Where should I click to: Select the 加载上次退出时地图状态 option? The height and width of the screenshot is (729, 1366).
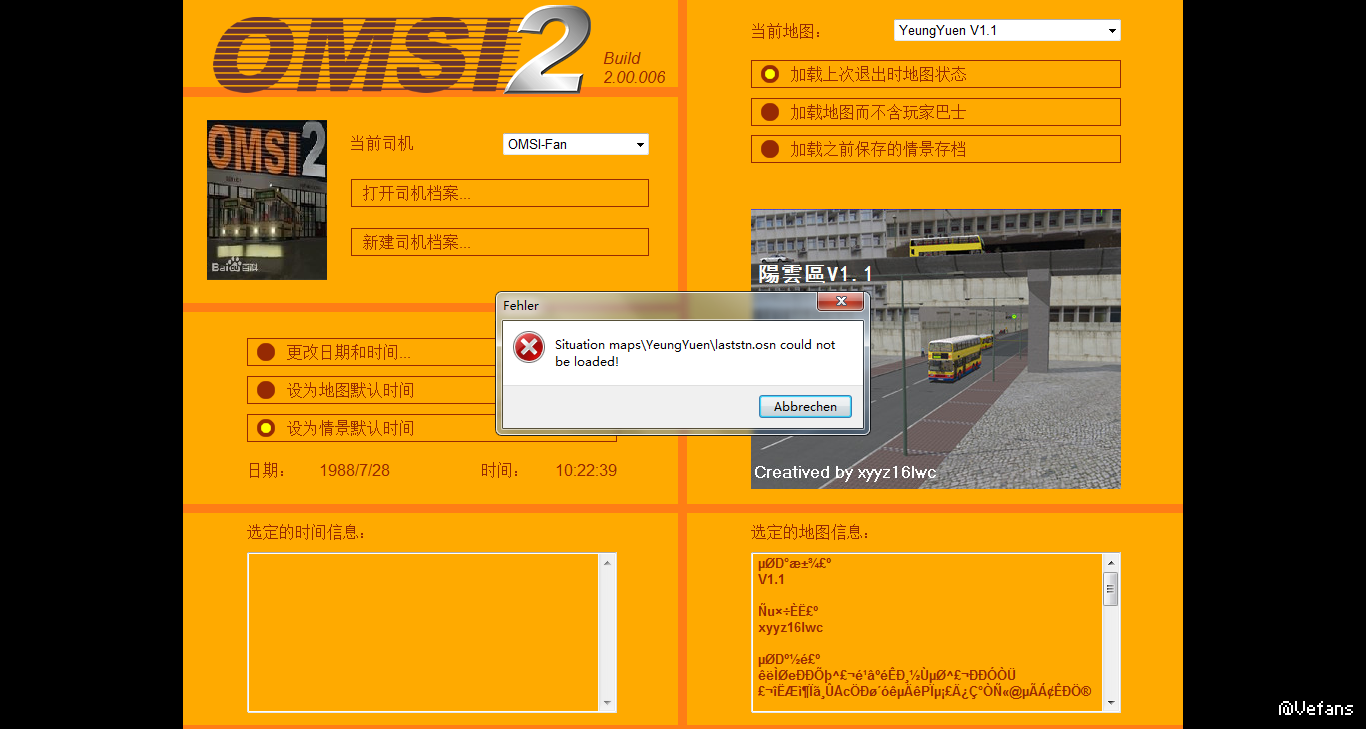coord(936,74)
